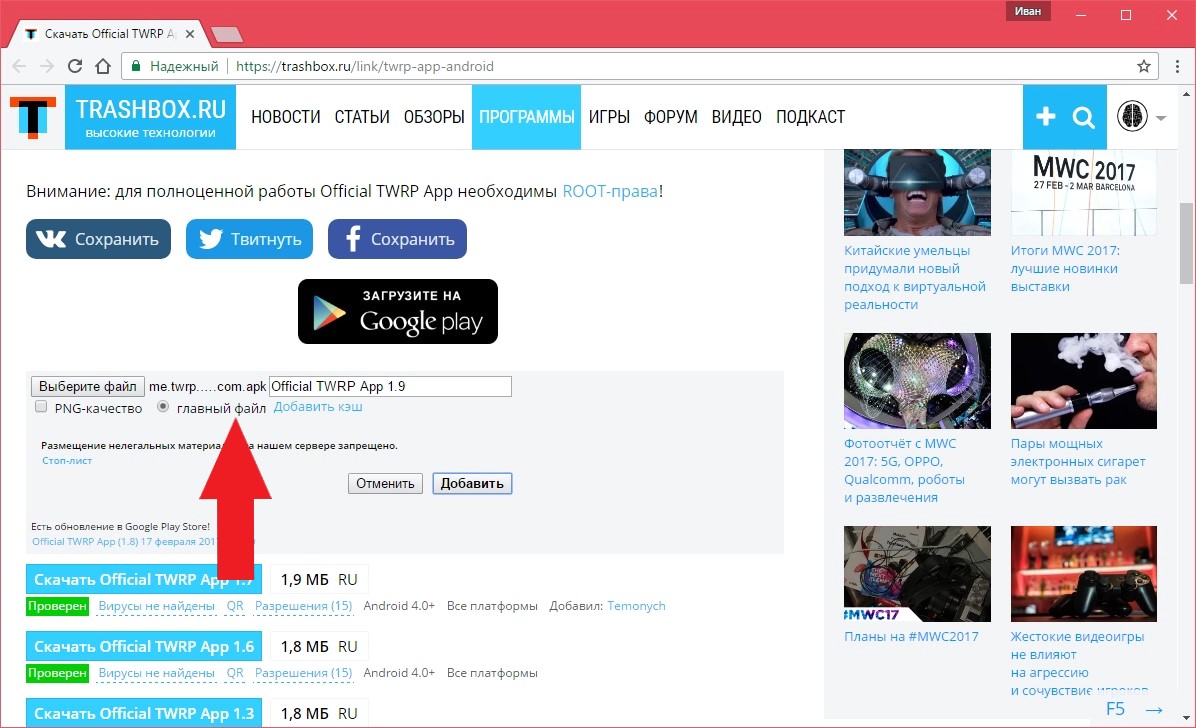Click the Trashbox T logo icon

[x=33, y=117]
